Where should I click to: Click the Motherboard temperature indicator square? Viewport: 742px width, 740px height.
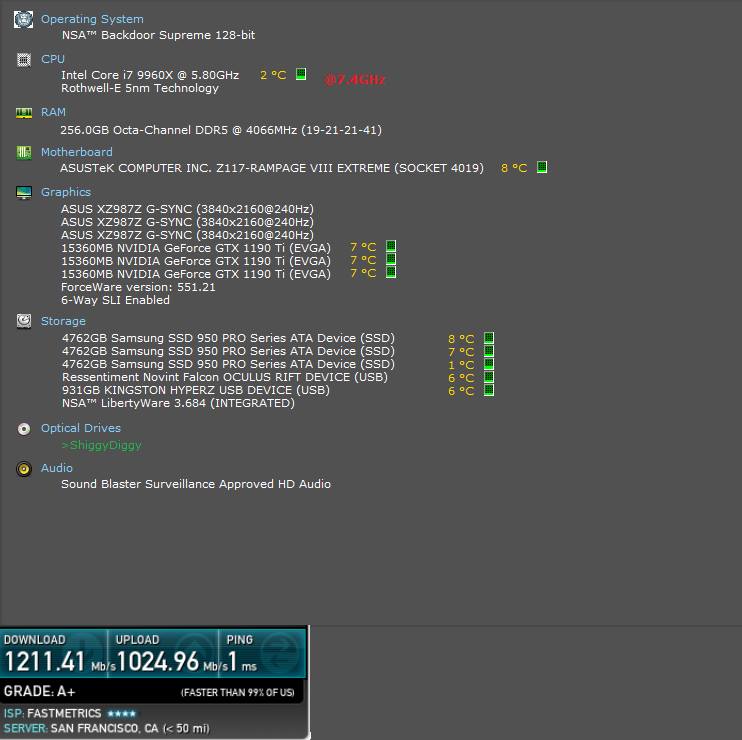pyautogui.click(x=542, y=167)
